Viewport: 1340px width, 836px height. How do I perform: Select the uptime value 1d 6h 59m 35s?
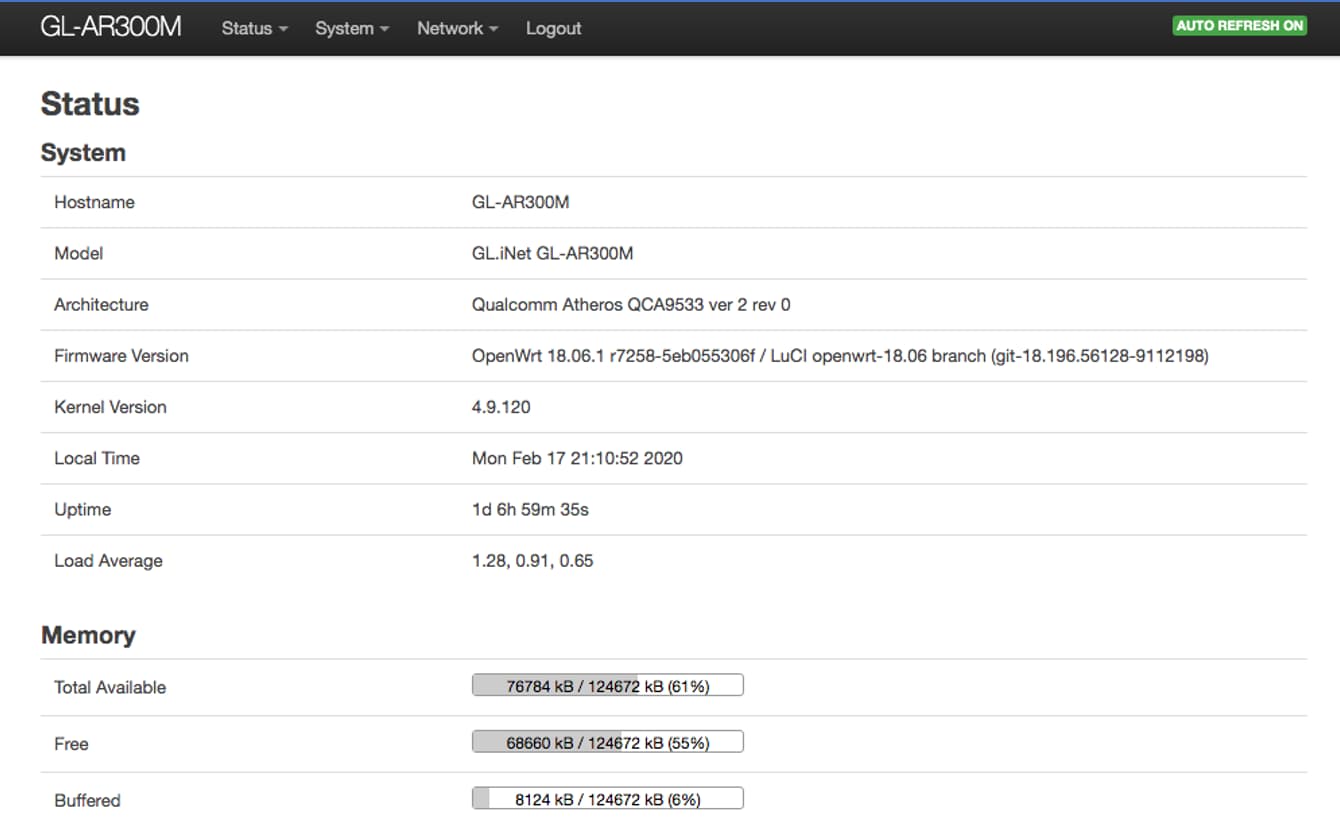point(530,509)
